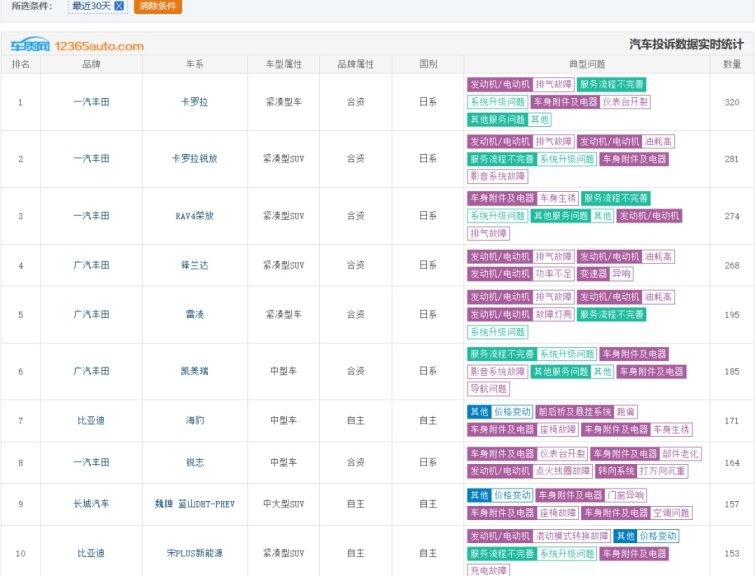This screenshot has height=576, width=756.
Task: Click complaint count 320 for 卡罗拉
Action: pyautogui.click(x=732, y=102)
